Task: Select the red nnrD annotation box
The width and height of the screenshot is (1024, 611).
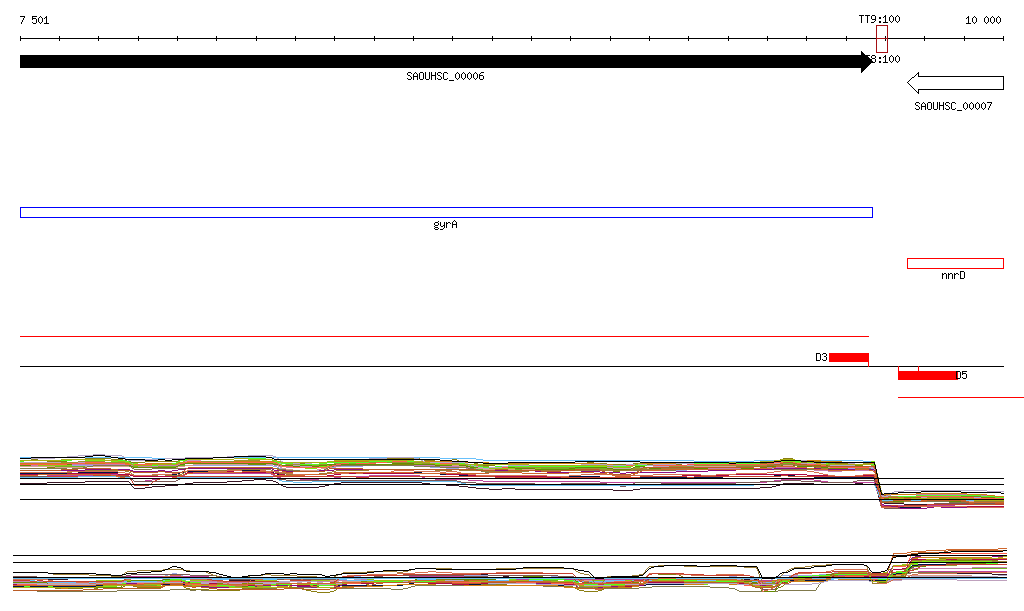Action: [x=955, y=264]
